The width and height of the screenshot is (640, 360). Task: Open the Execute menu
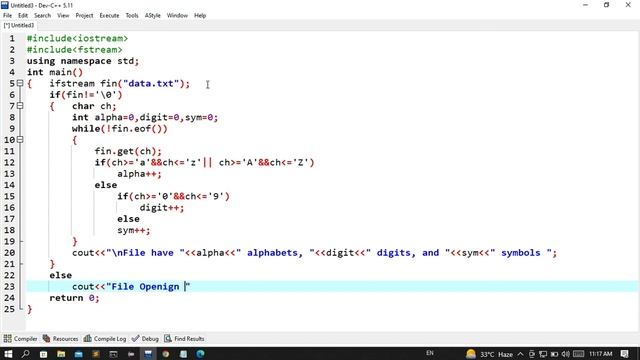(x=109, y=16)
